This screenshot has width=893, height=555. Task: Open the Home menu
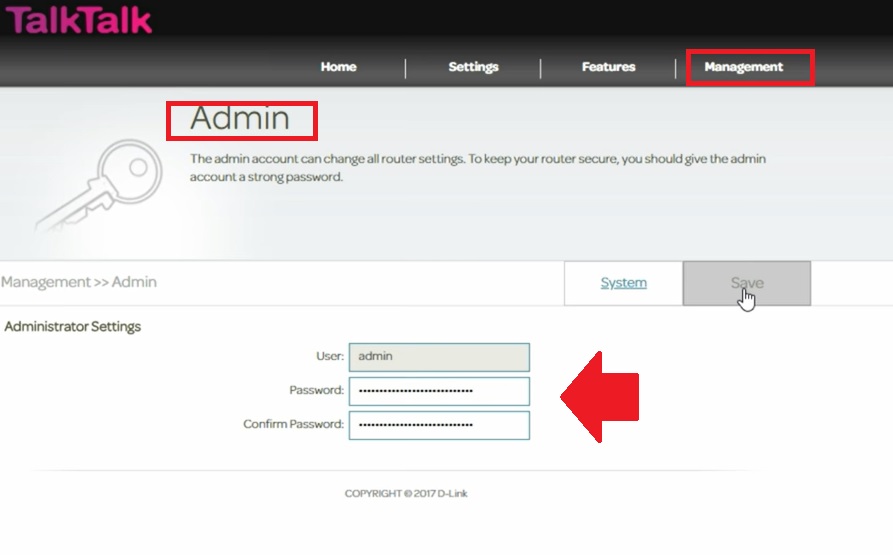tap(338, 67)
